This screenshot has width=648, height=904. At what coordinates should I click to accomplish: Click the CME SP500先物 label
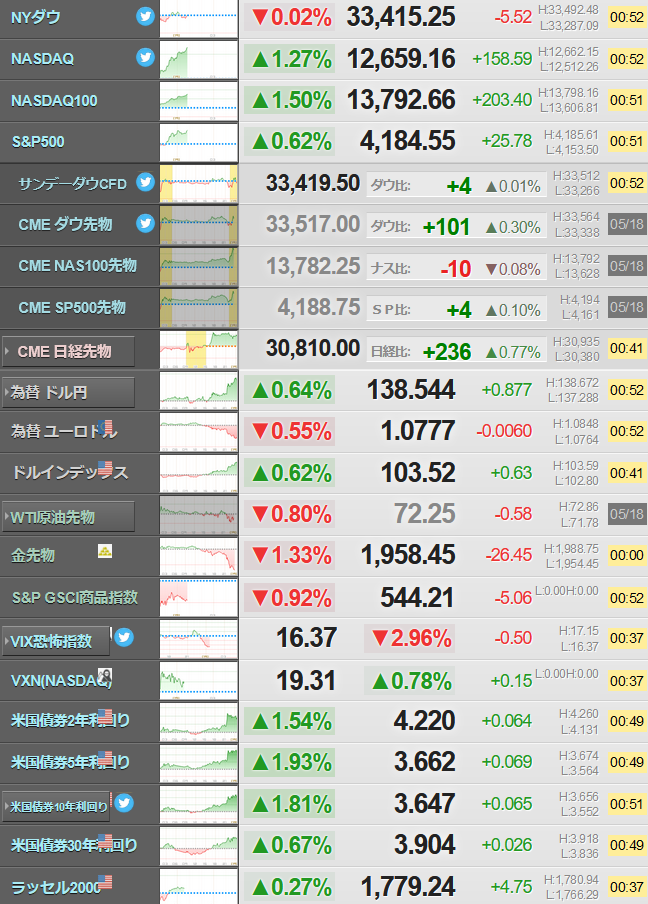point(72,307)
